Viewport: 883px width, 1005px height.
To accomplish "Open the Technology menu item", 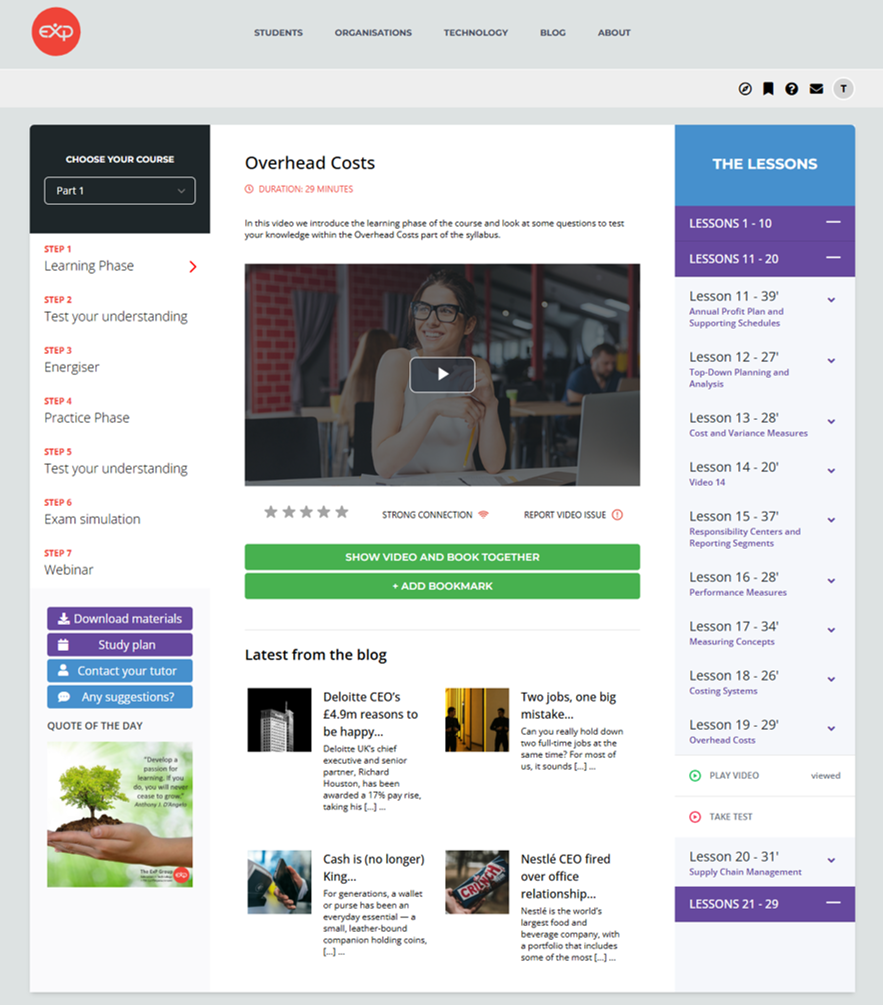I will coord(476,33).
